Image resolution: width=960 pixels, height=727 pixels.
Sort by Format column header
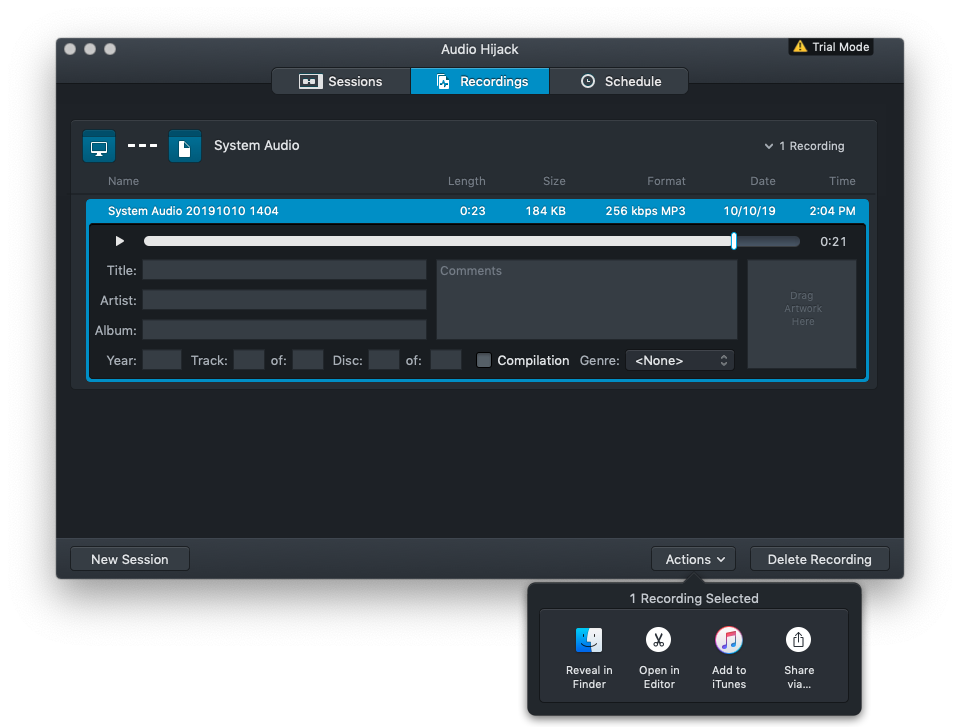(x=666, y=181)
